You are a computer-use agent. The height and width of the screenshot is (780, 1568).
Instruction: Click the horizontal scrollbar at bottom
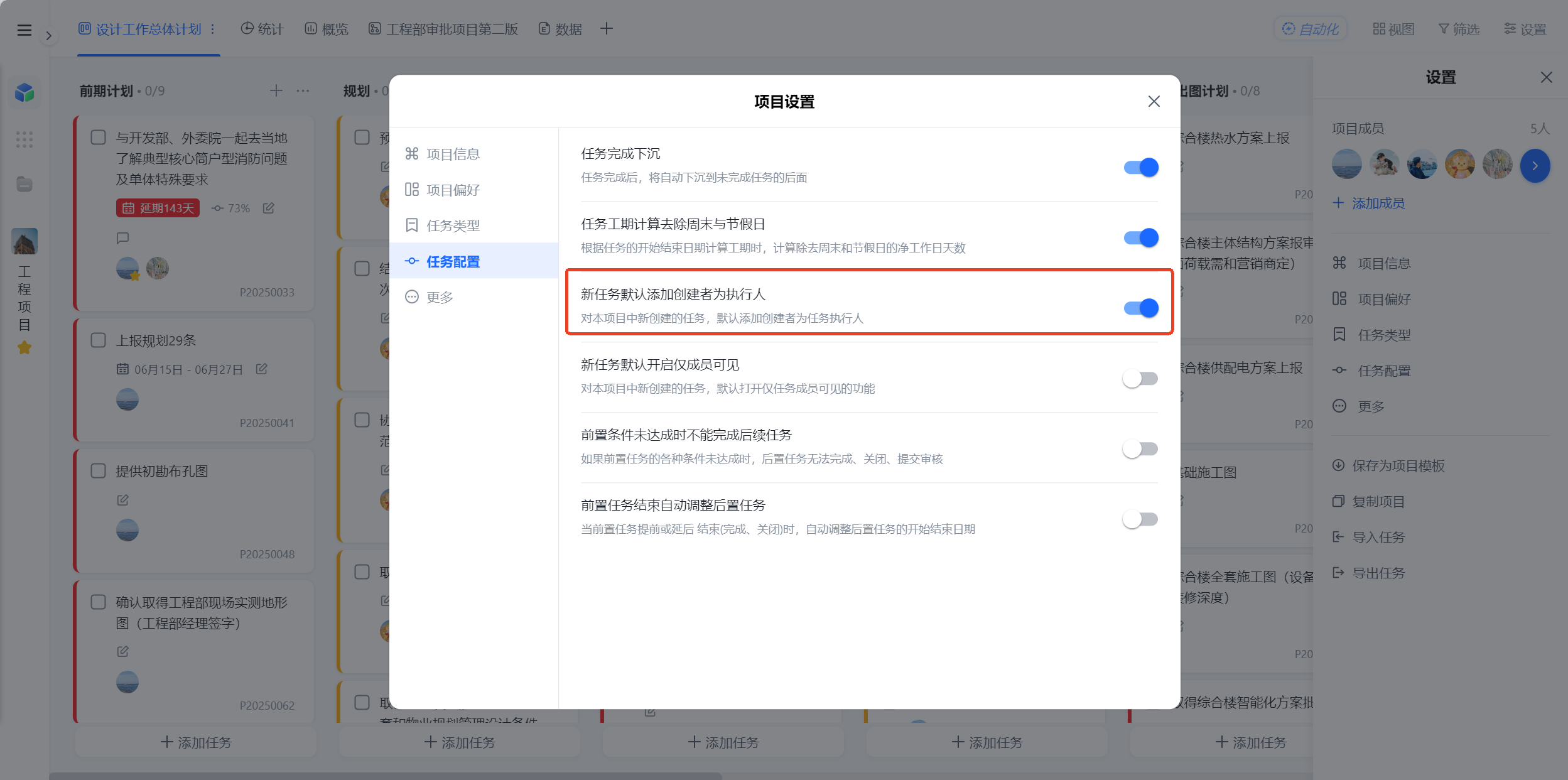(x=386, y=776)
